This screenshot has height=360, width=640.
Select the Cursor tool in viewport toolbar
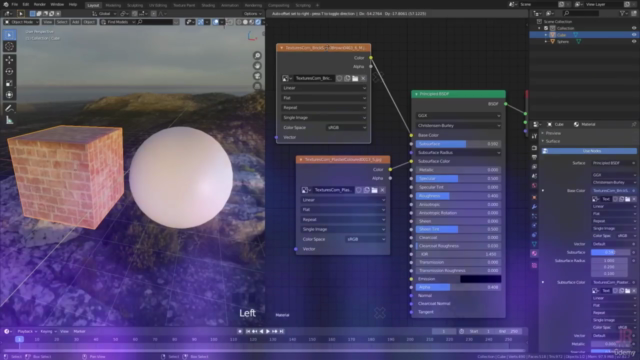tap(9, 47)
